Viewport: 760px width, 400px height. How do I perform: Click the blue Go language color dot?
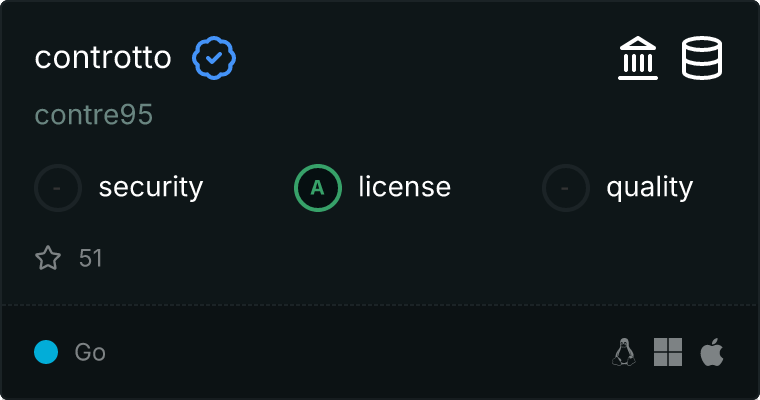[x=46, y=352]
